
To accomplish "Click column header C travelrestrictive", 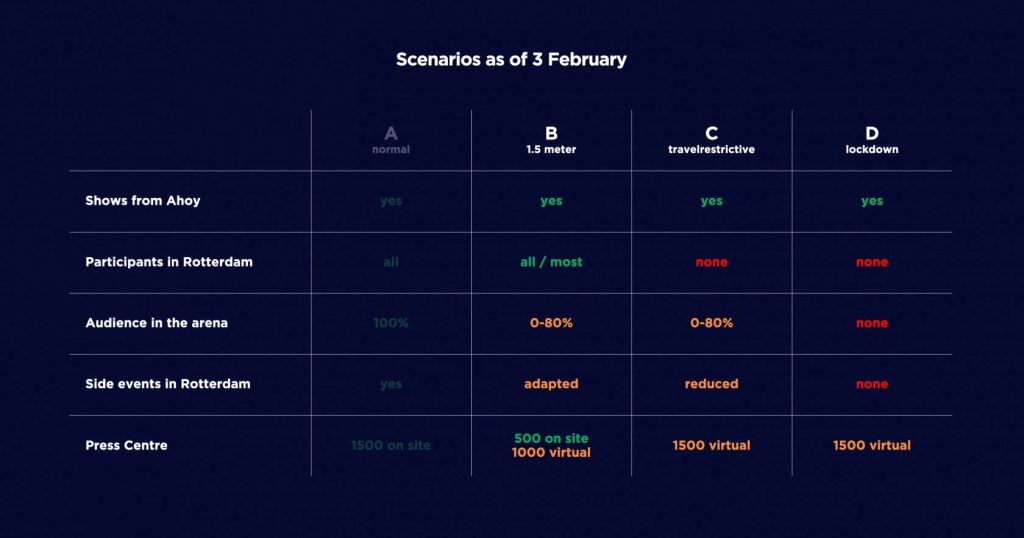I will point(711,140).
